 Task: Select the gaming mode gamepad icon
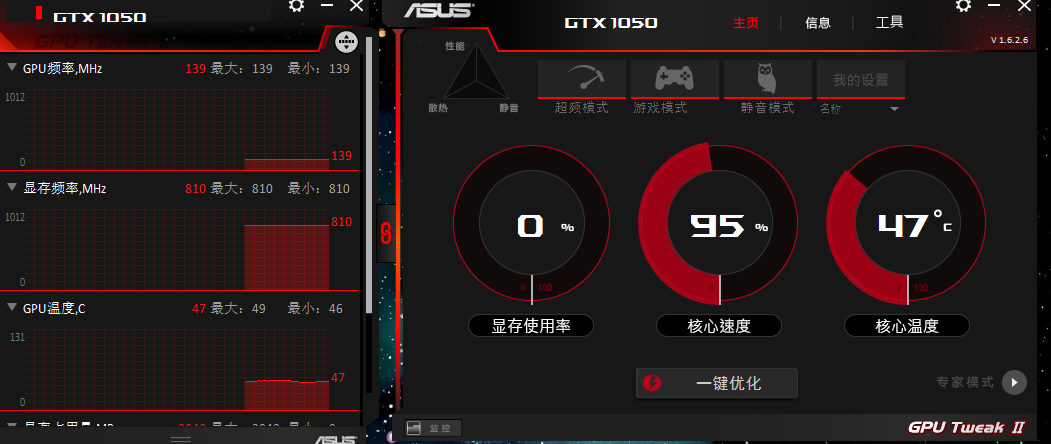click(674, 78)
